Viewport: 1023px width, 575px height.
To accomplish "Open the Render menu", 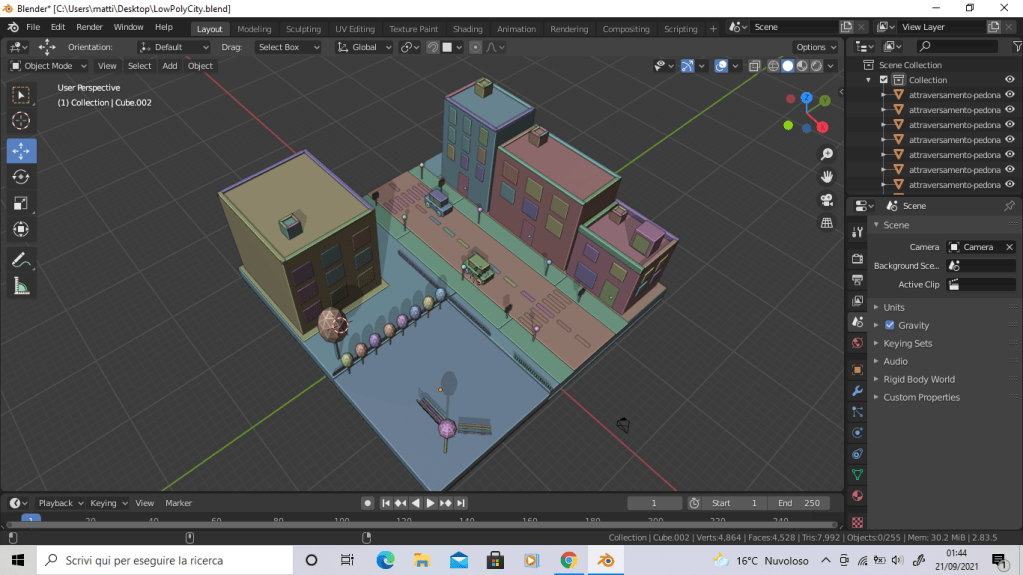I will [x=89, y=27].
